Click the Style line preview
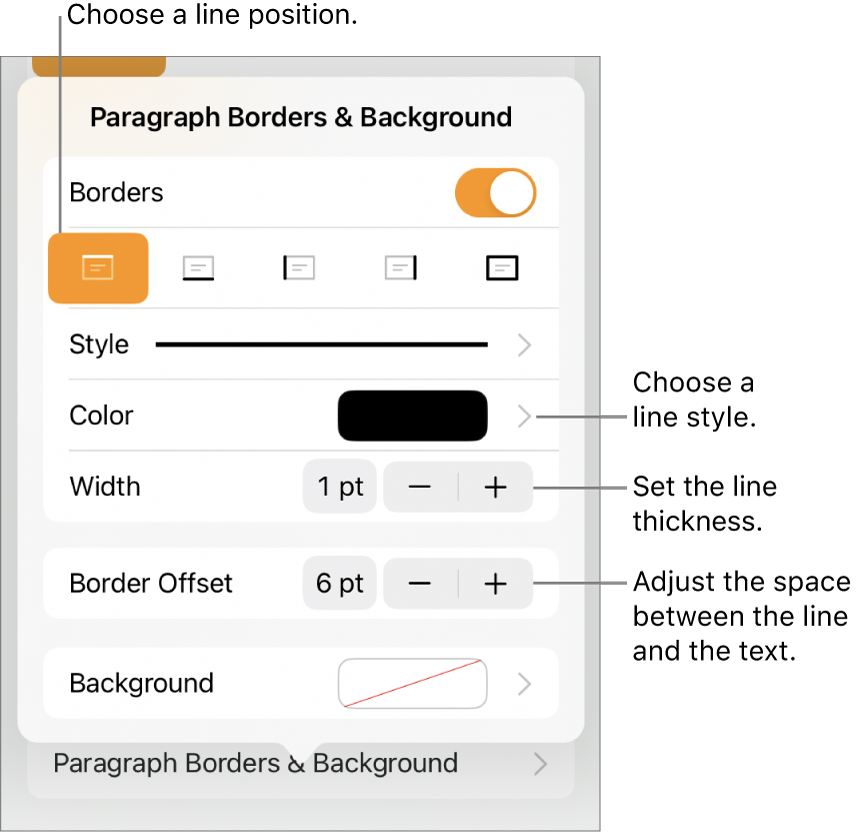Viewport: 860px width, 834px height. (x=322, y=345)
